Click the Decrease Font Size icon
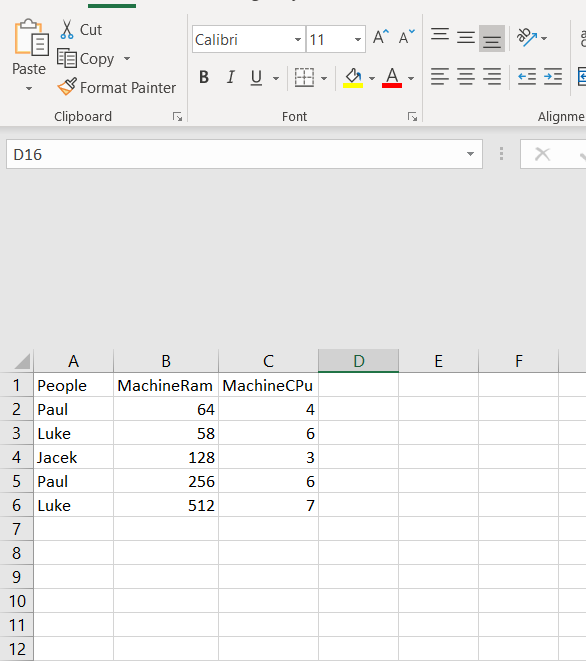The width and height of the screenshot is (586, 661). (x=406, y=38)
